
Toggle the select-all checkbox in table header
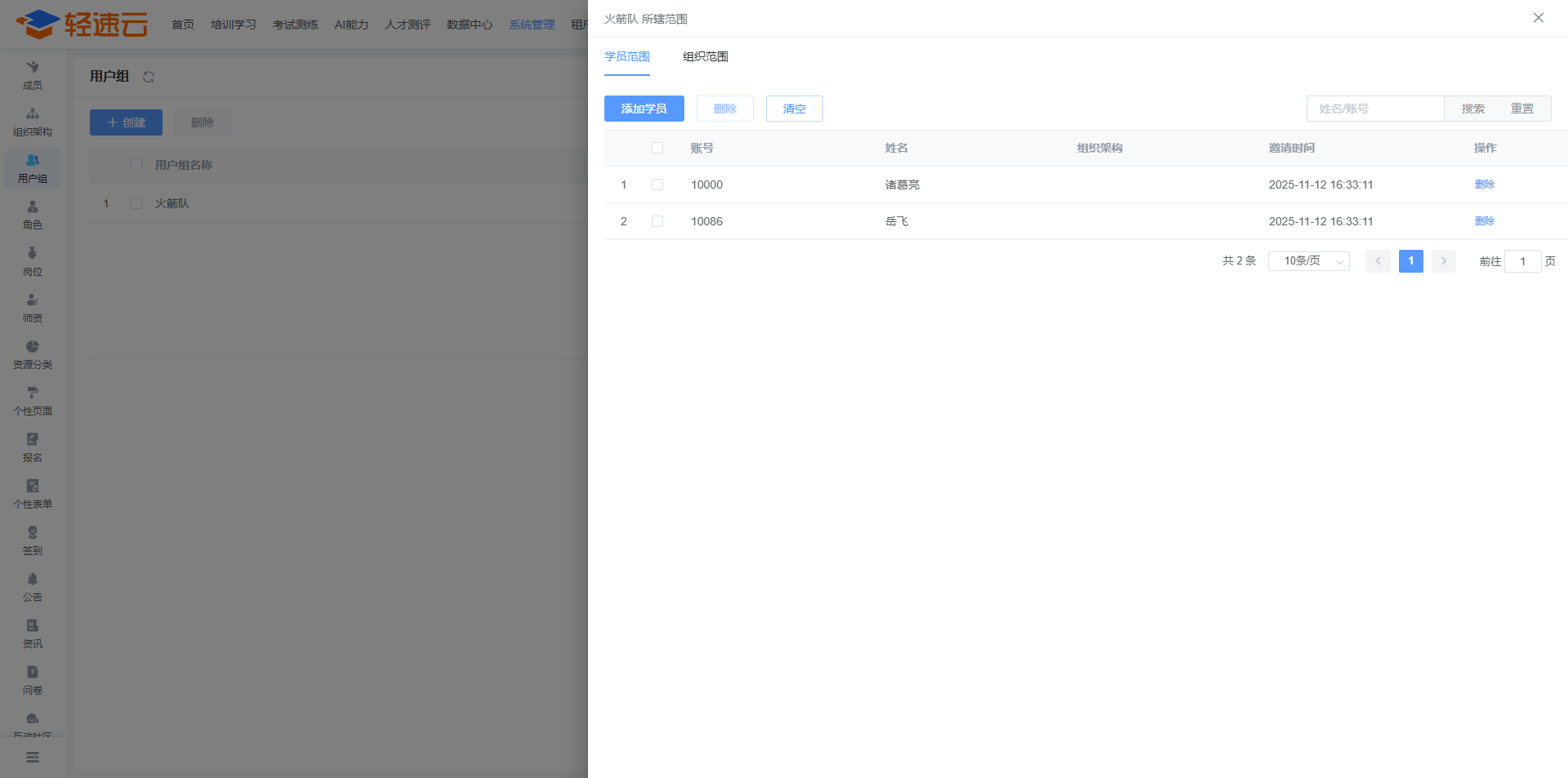coord(657,148)
